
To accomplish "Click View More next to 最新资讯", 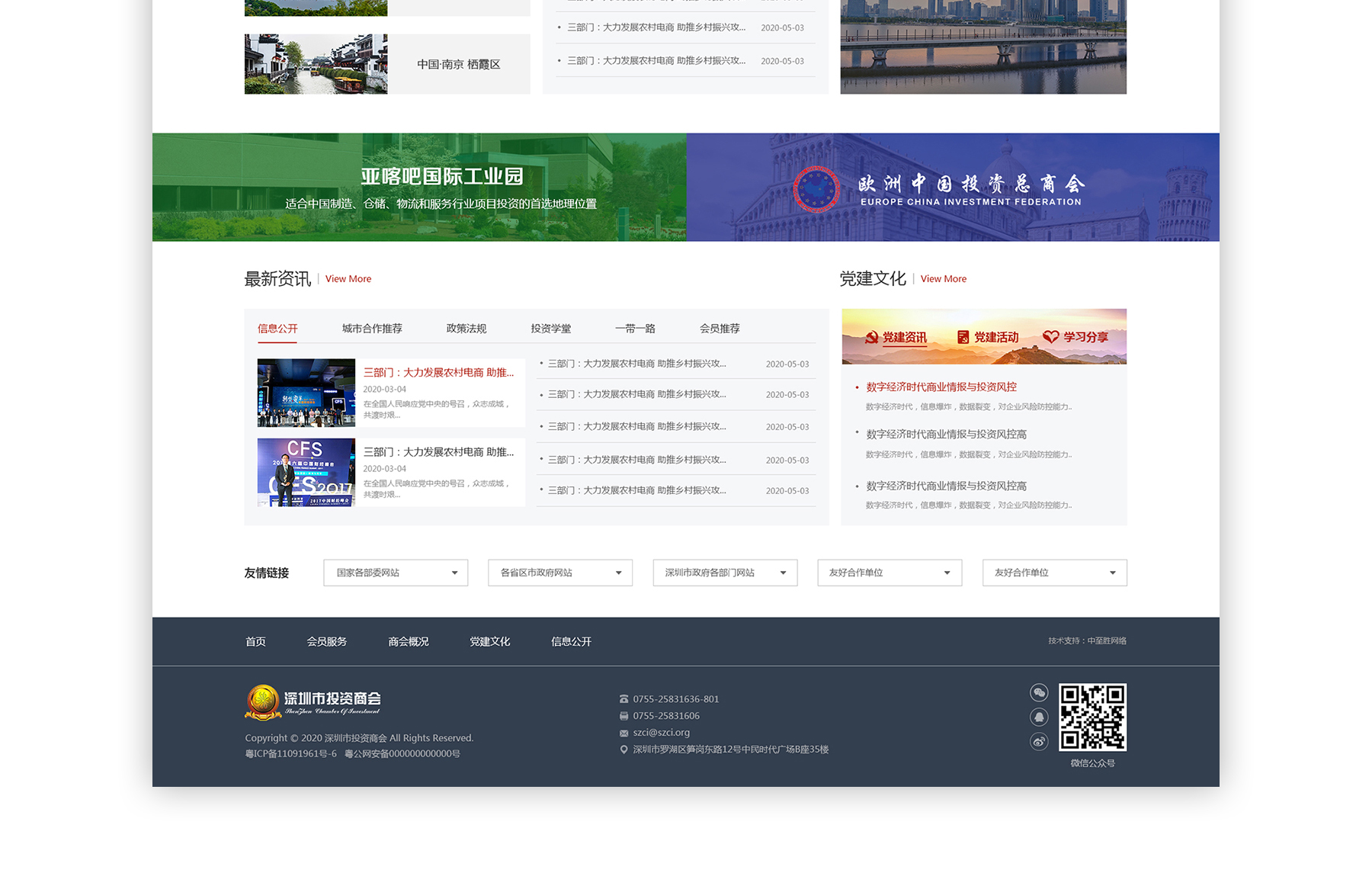I will [348, 279].
